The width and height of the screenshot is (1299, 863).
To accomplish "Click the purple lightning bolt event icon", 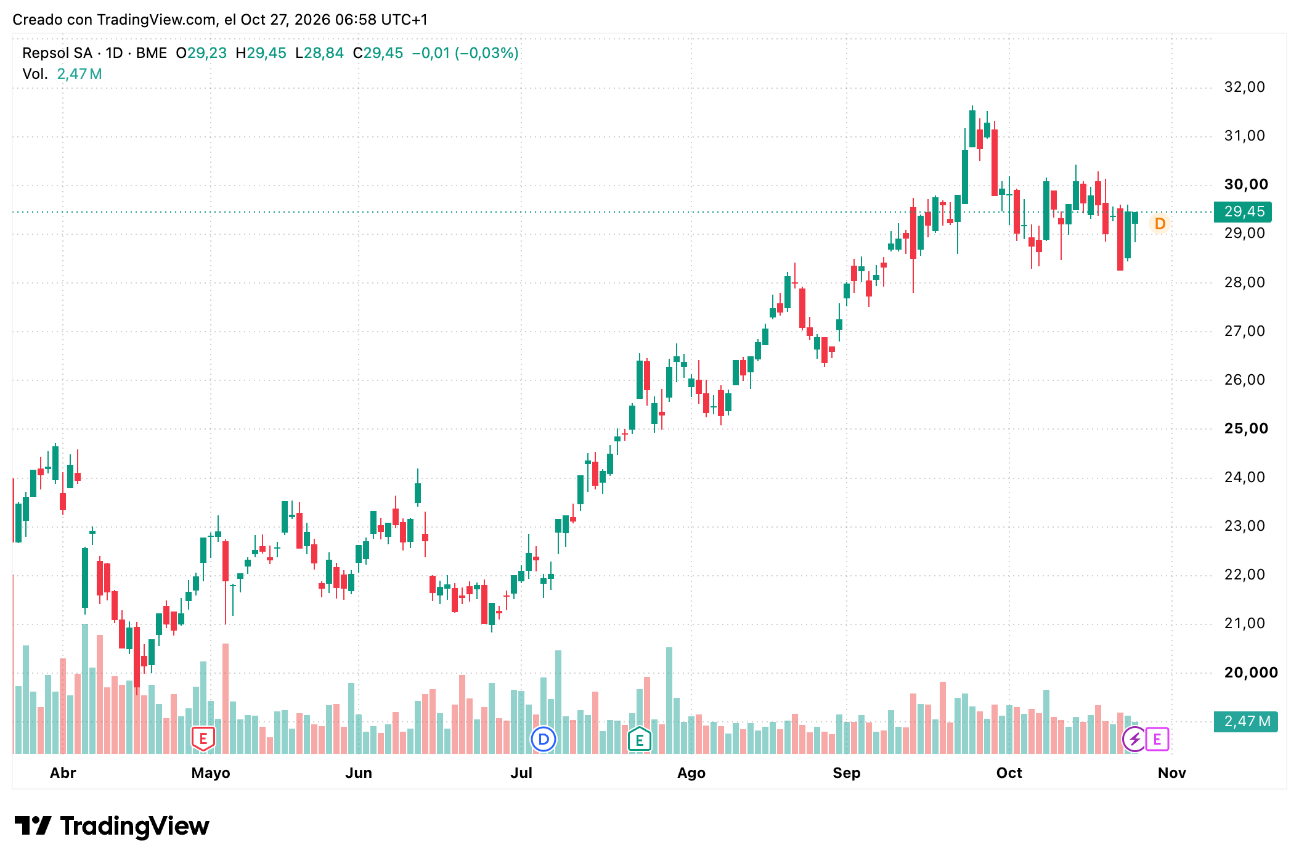I will click(1134, 739).
